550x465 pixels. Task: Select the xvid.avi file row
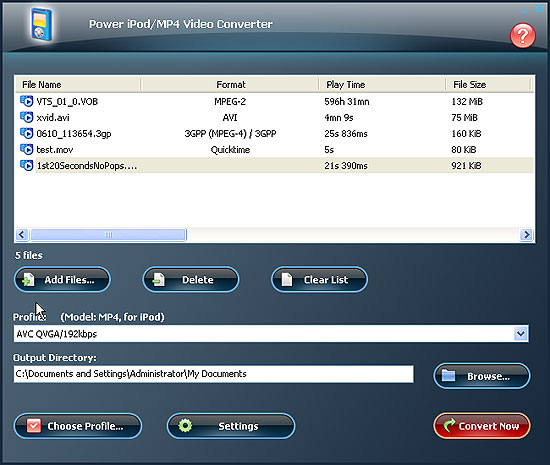pos(275,117)
